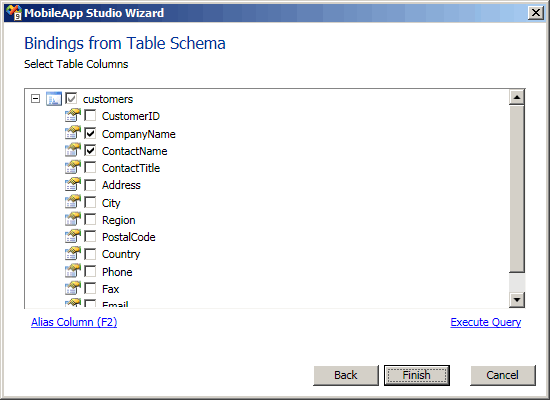The width and height of the screenshot is (550, 400).
Task: Click the column icon beside Region
Action: pyautogui.click(x=73, y=220)
